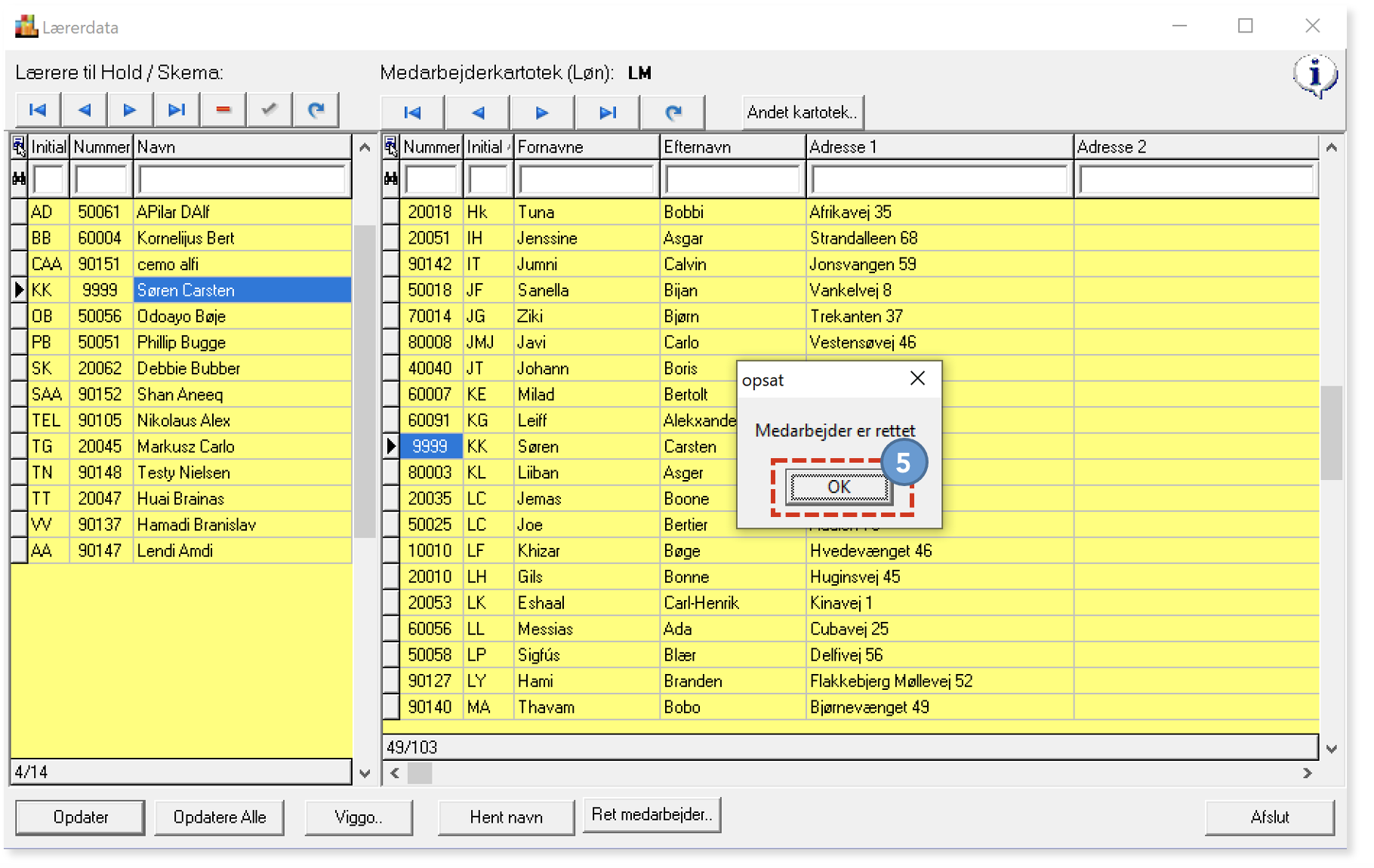Sort Medarbejder table by Efternavn header
Image resolution: width=1374 pixels, height=868 pixels.
click(x=733, y=146)
